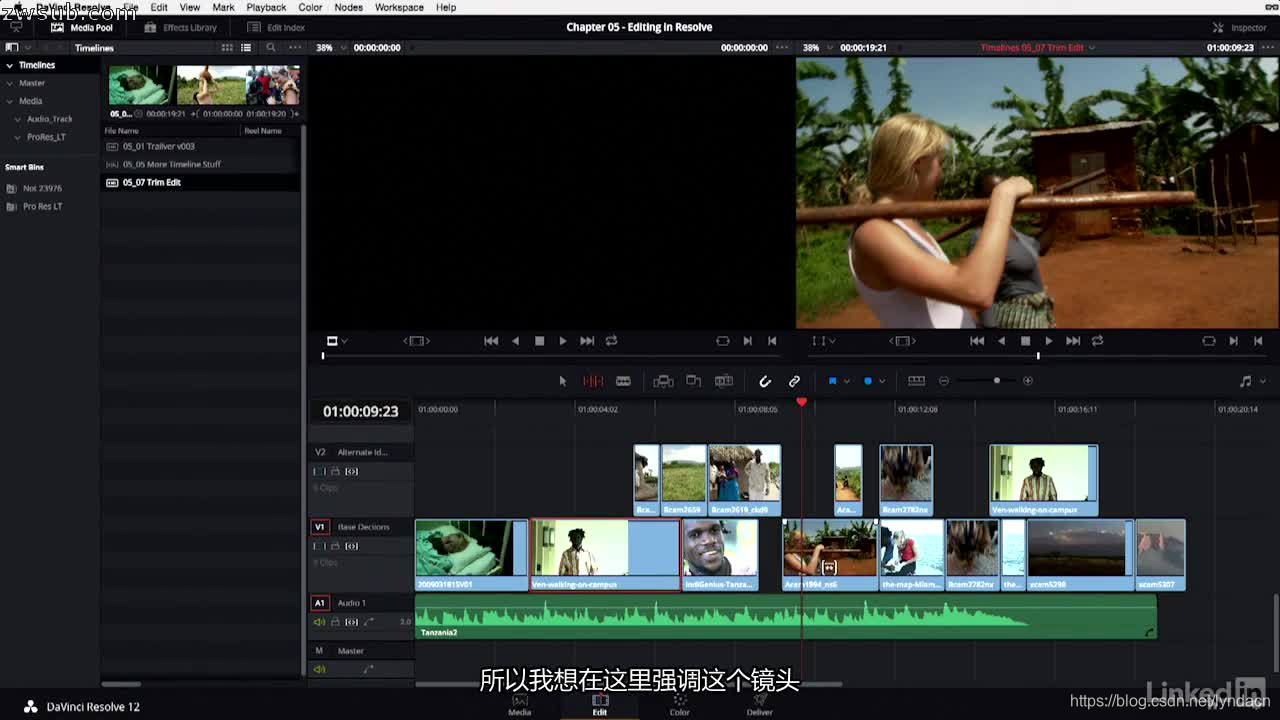Switch to the Deliver page

pos(760,704)
